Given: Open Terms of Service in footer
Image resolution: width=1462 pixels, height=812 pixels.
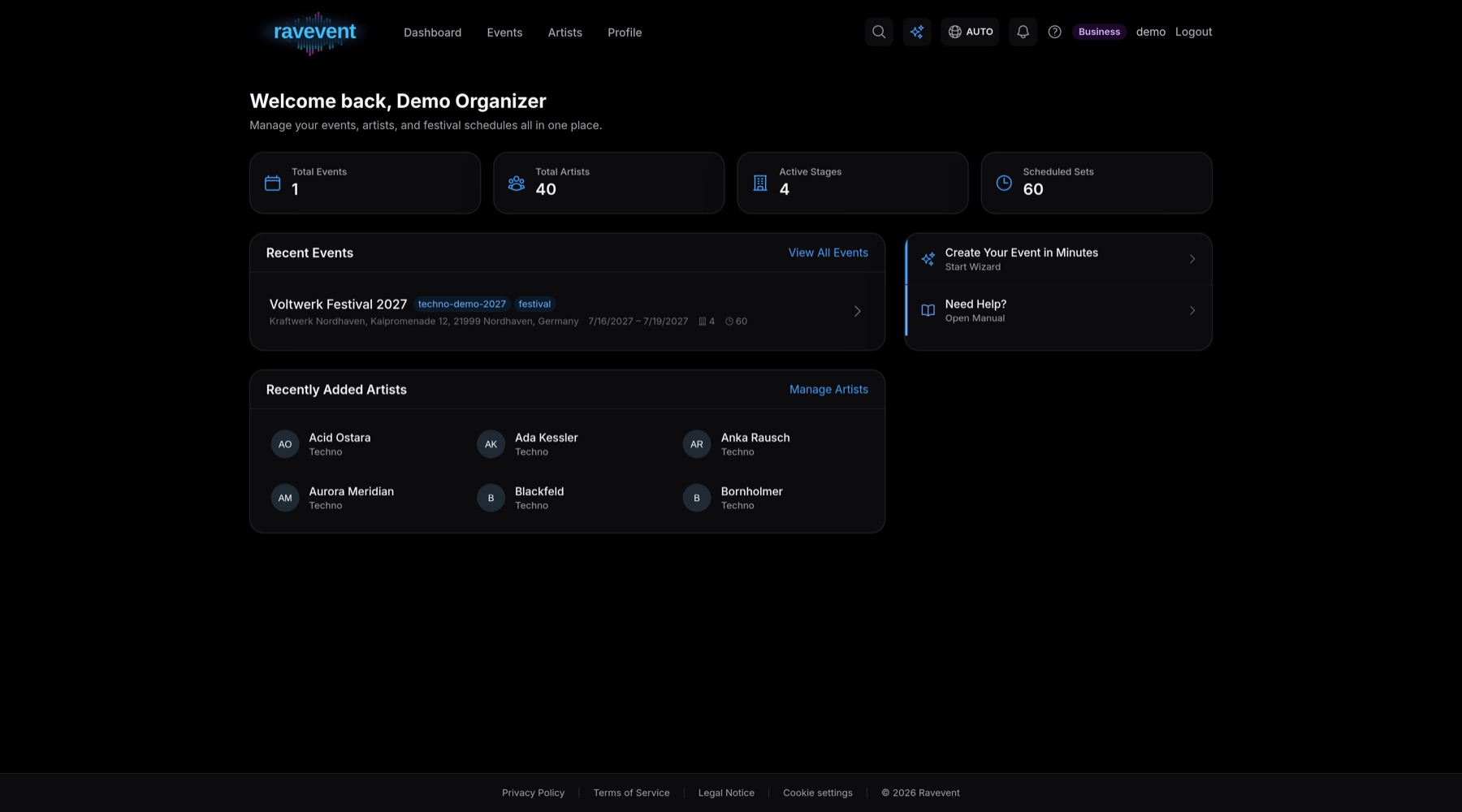Looking at the screenshot, I should 631,793.
